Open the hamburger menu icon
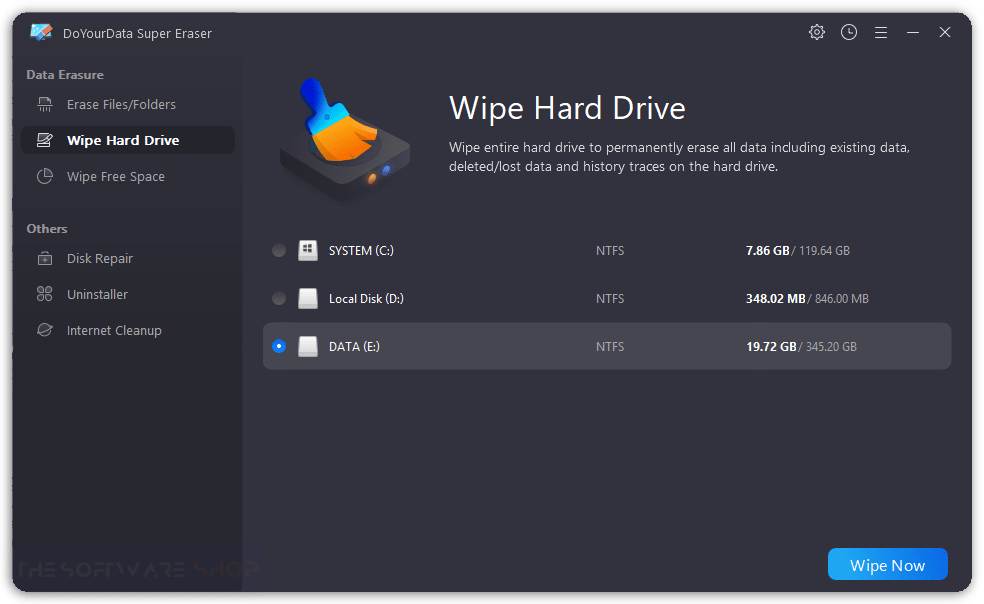 click(881, 33)
